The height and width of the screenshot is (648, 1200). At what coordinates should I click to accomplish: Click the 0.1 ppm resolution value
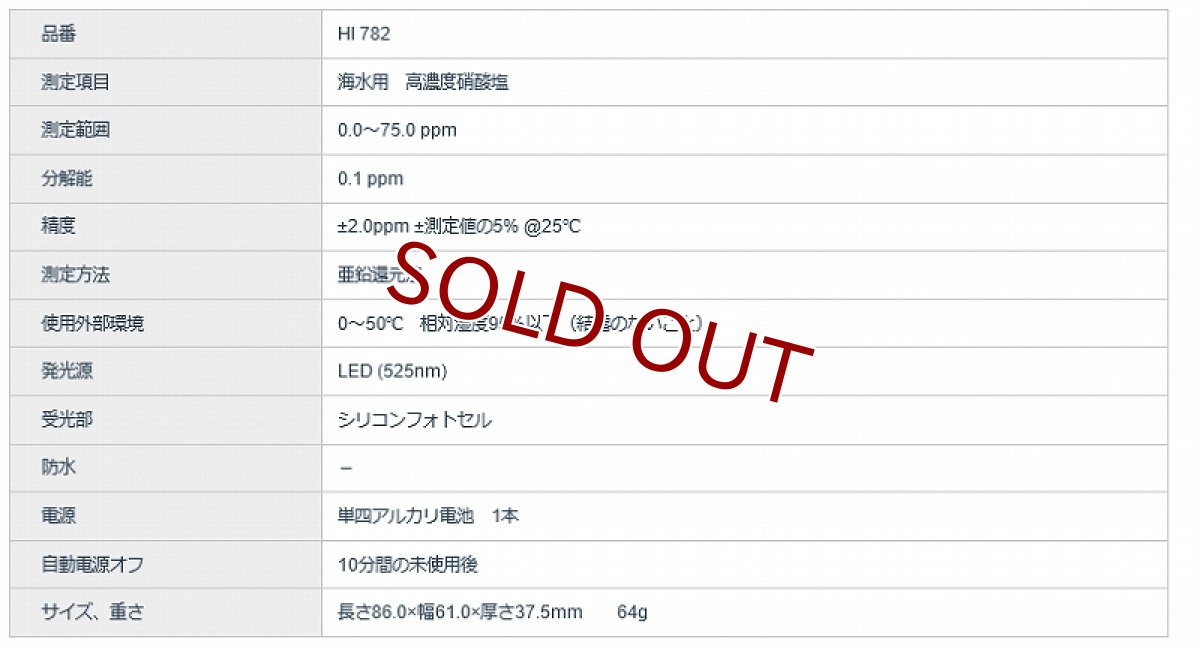click(x=370, y=179)
